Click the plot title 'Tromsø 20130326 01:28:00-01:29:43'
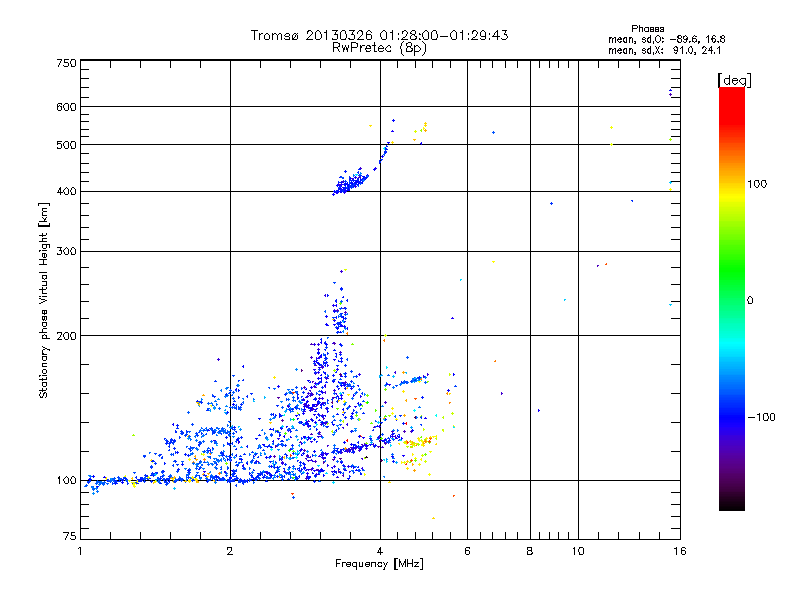This screenshot has width=800, height=600. [379, 35]
